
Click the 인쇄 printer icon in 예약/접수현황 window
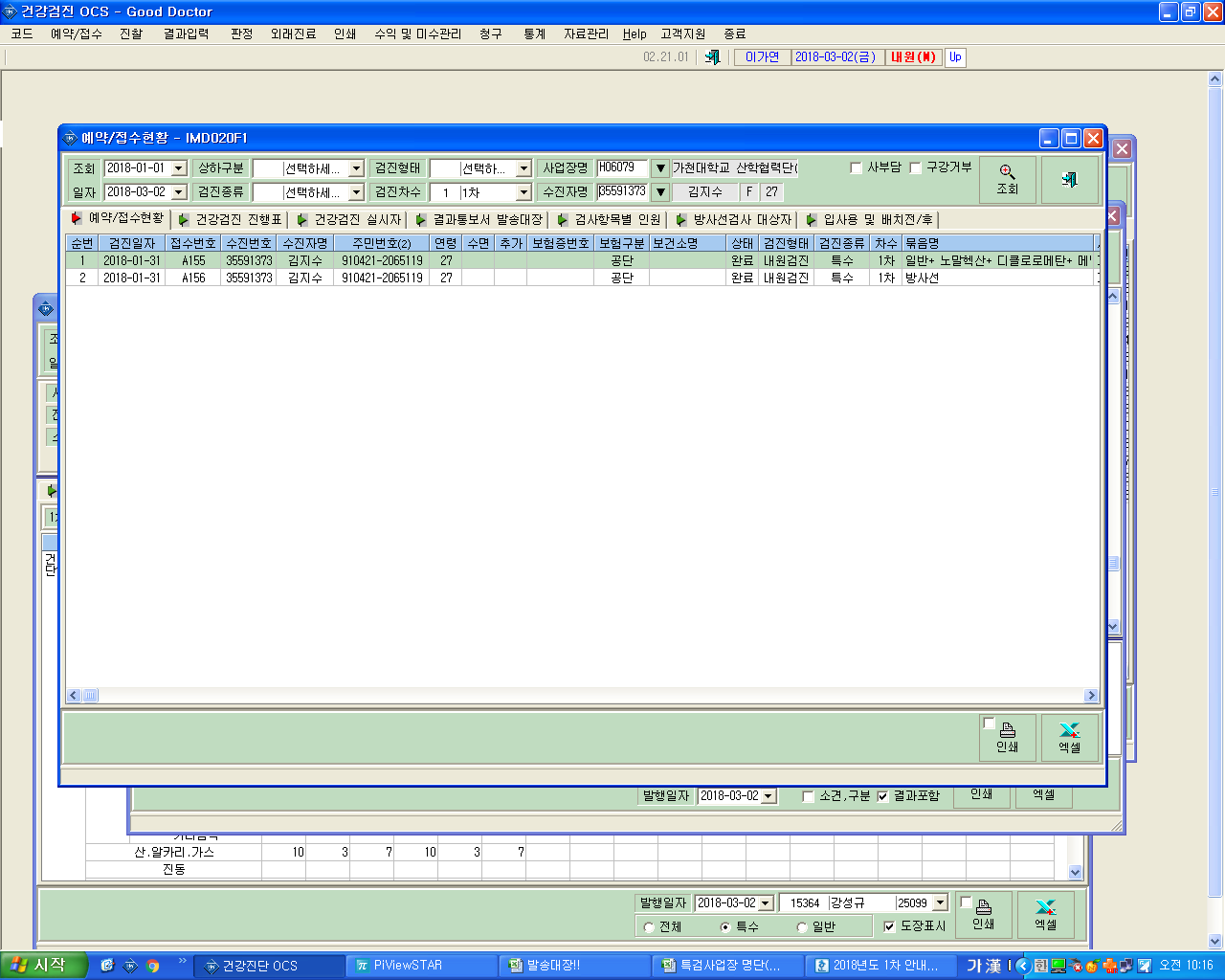[x=1008, y=738]
